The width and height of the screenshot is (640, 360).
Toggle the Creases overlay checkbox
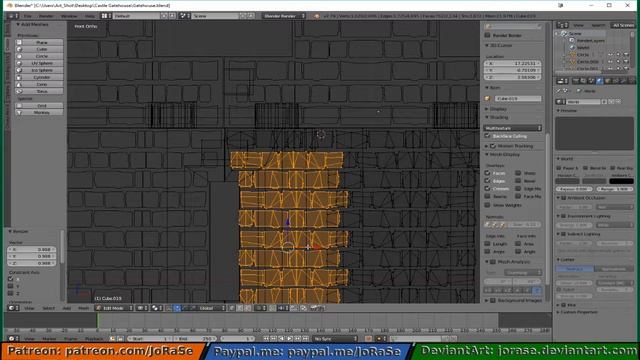tap(487, 189)
